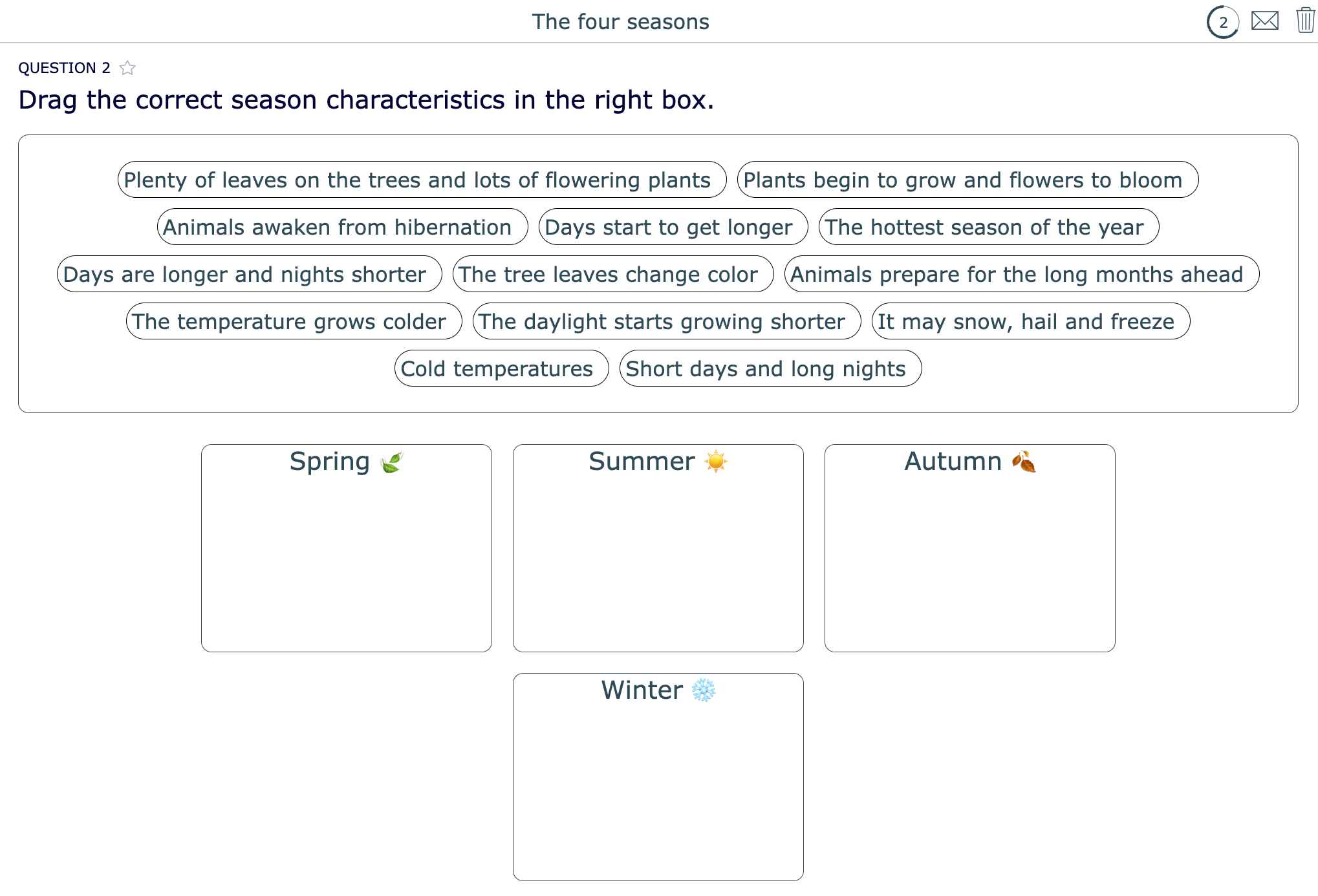Screen dimensions: 1318x896
Task: Click the Summer sun emoji
Action: [717, 462]
